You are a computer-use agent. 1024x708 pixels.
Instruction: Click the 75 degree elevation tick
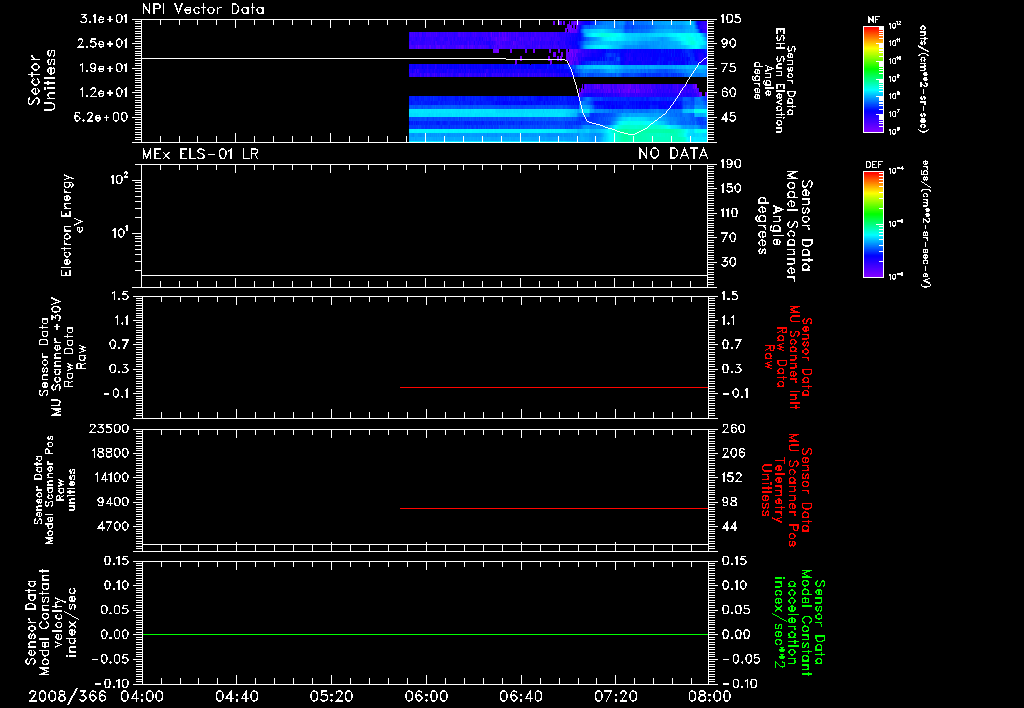[728, 68]
